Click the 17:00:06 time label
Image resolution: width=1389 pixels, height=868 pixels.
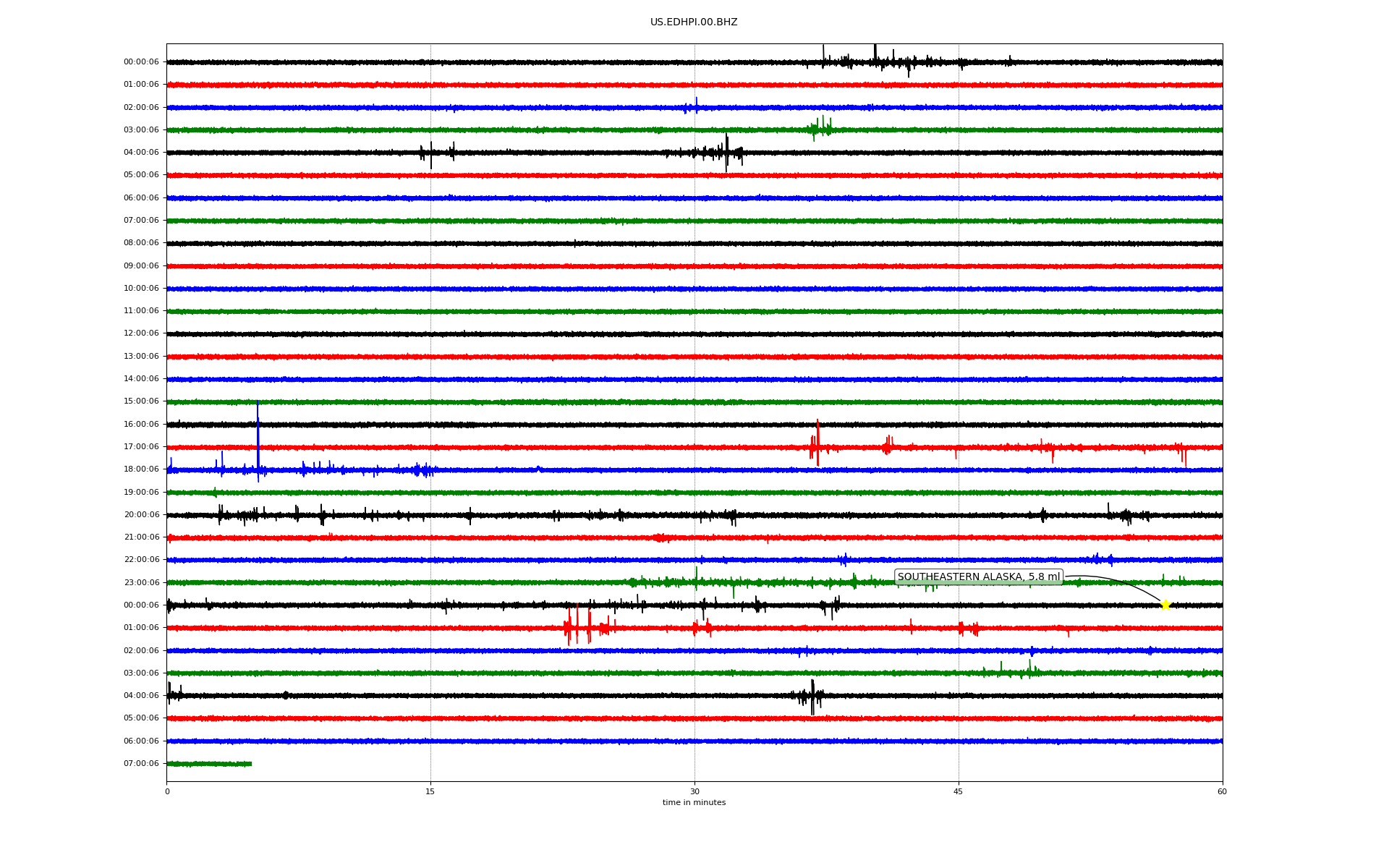pyautogui.click(x=141, y=447)
